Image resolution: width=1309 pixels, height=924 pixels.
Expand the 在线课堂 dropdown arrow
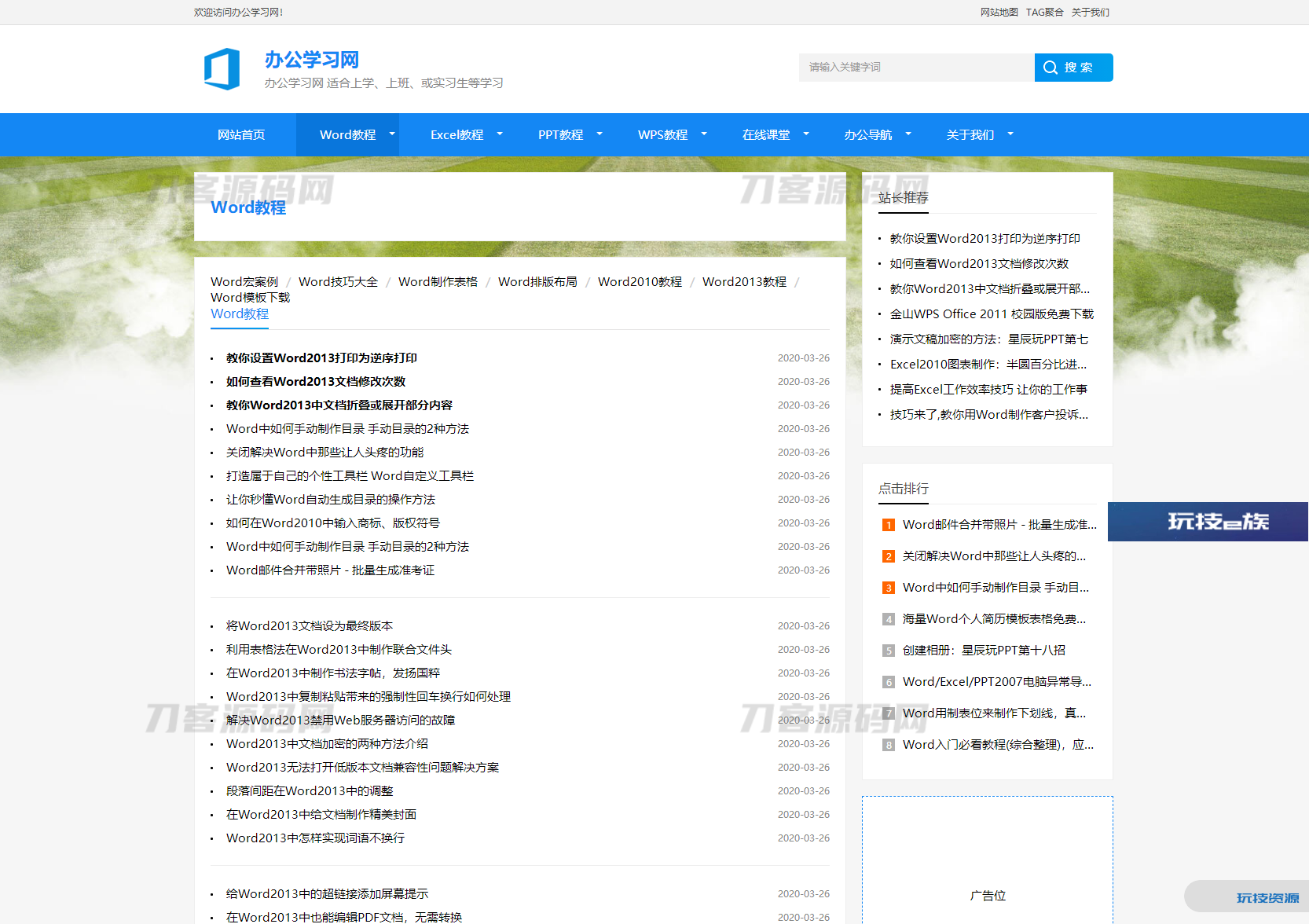tap(806, 134)
